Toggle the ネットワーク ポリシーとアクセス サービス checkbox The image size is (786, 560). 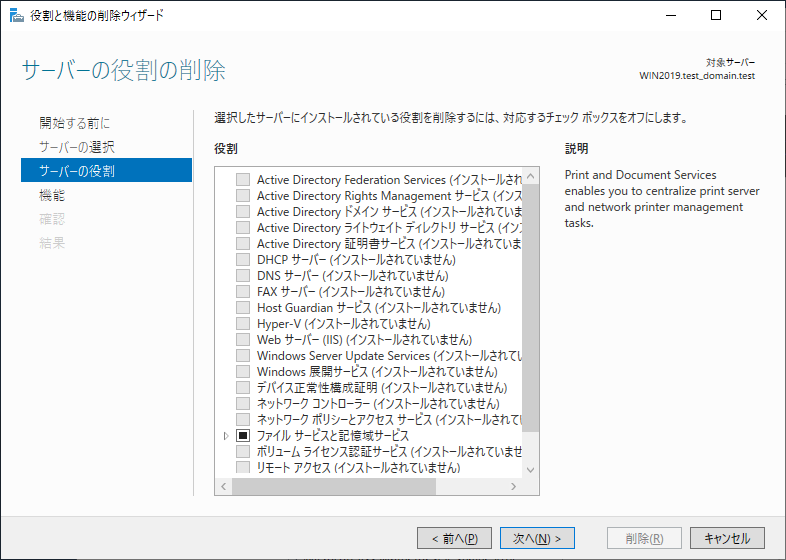[243, 420]
